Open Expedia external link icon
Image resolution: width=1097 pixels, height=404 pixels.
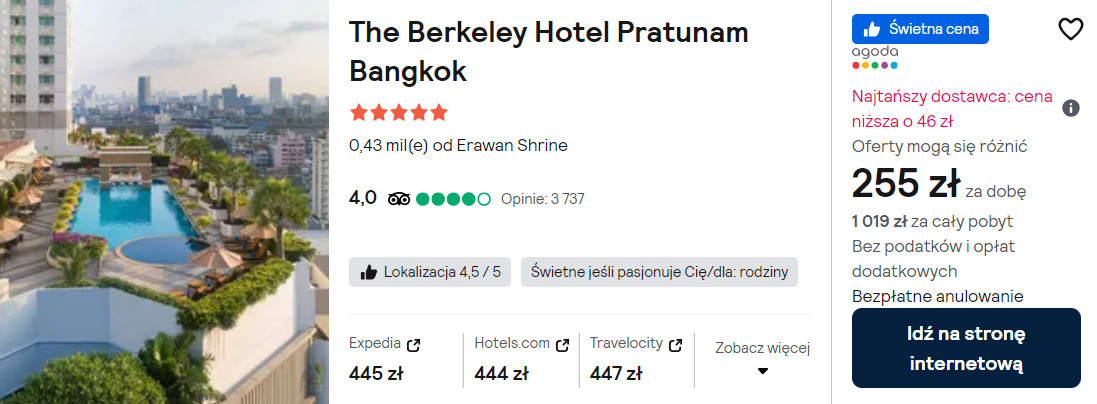[414, 345]
